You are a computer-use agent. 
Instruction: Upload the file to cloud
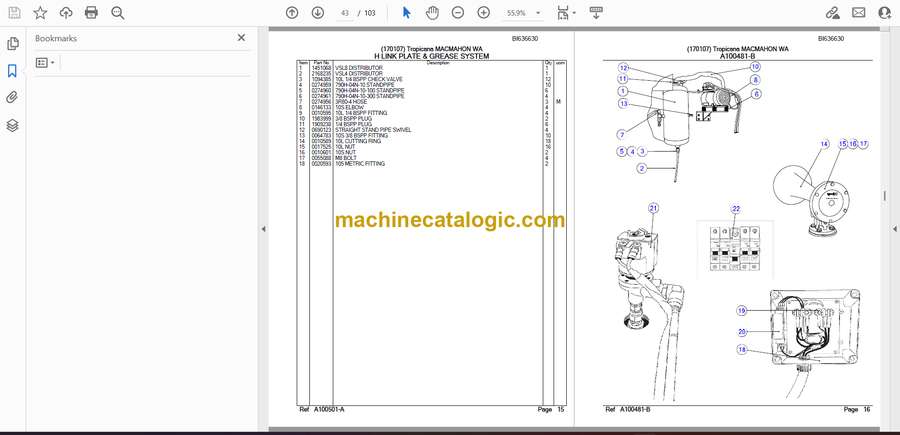click(66, 13)
